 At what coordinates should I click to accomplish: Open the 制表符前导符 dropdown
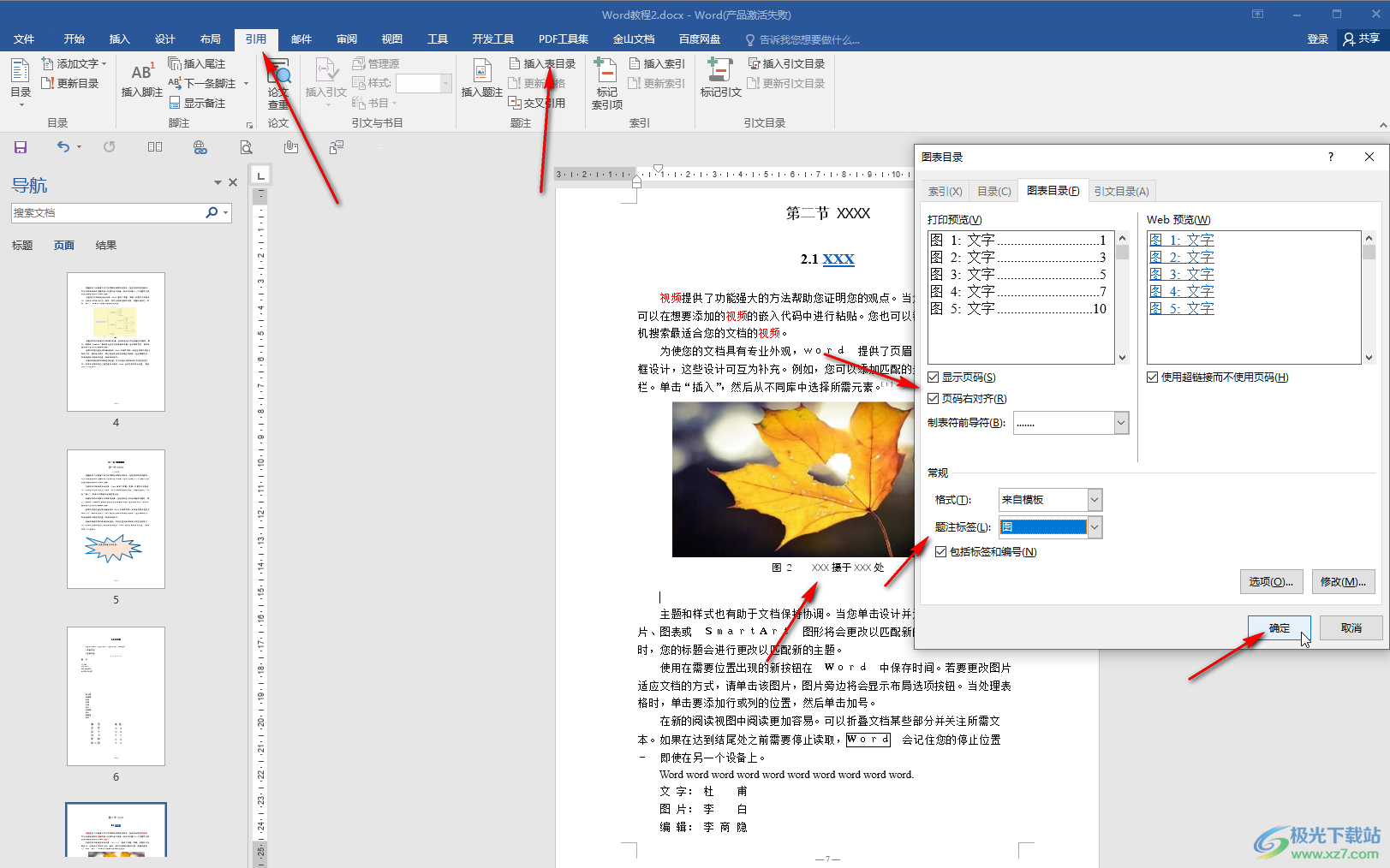[x=1120, y=423]
